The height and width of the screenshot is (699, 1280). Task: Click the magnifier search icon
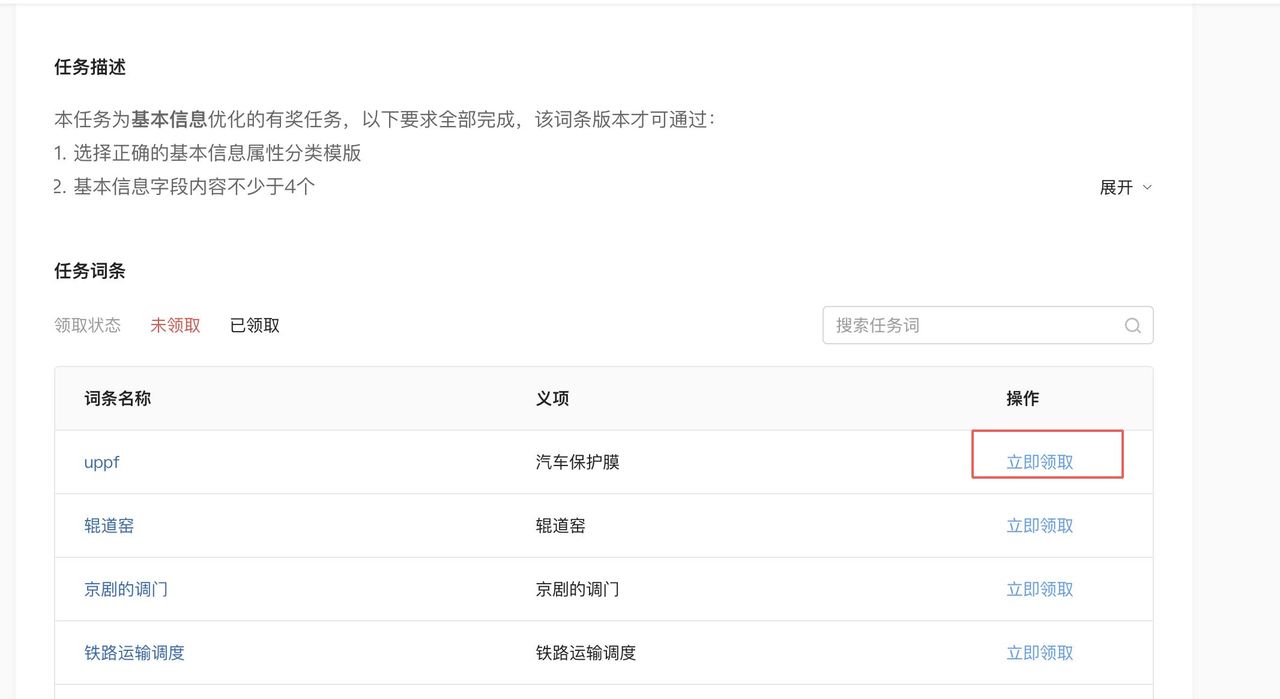click(1131, 325)
